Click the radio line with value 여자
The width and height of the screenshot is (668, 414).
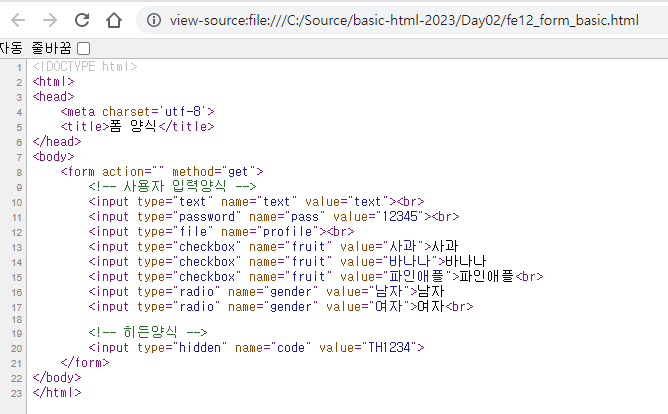(281, 307)
